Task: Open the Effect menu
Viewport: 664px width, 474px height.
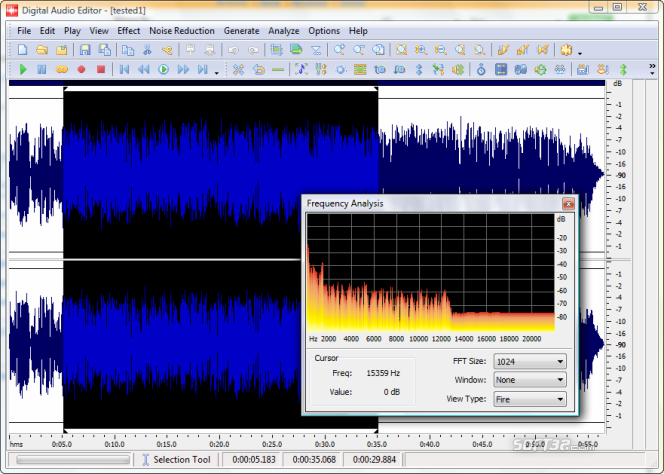Action: [x=128, y=31]
